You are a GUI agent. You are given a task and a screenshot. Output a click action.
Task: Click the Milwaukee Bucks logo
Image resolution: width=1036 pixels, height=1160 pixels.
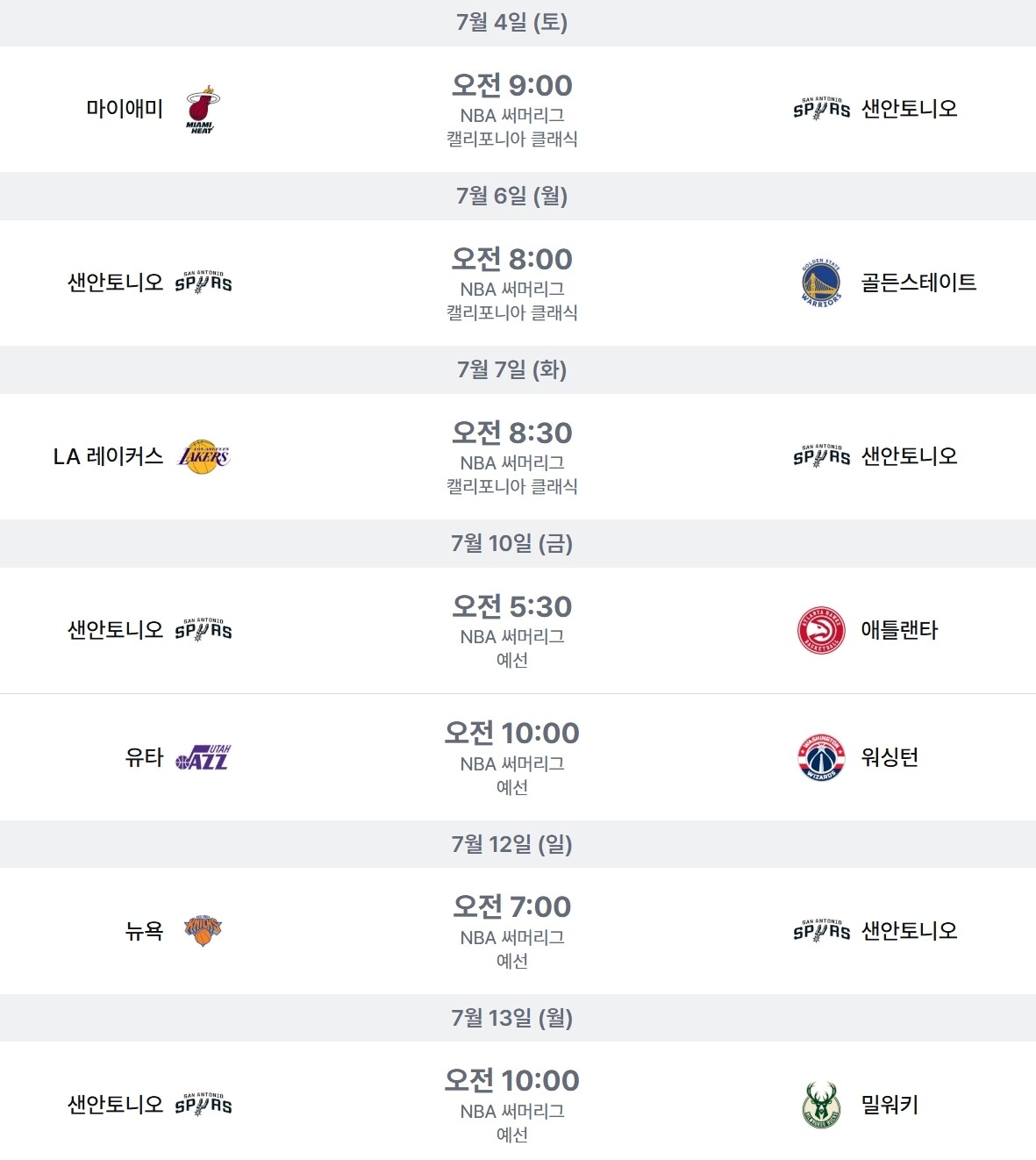point(821,1105)
